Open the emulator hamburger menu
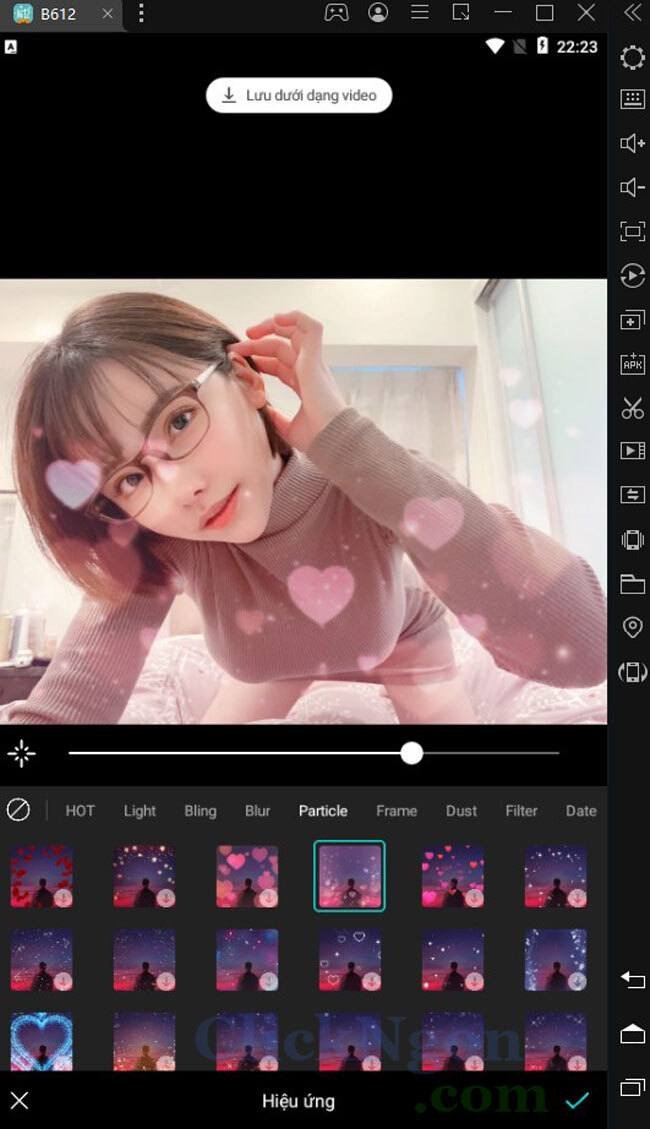650x1129 pixels. coord(420,13)
